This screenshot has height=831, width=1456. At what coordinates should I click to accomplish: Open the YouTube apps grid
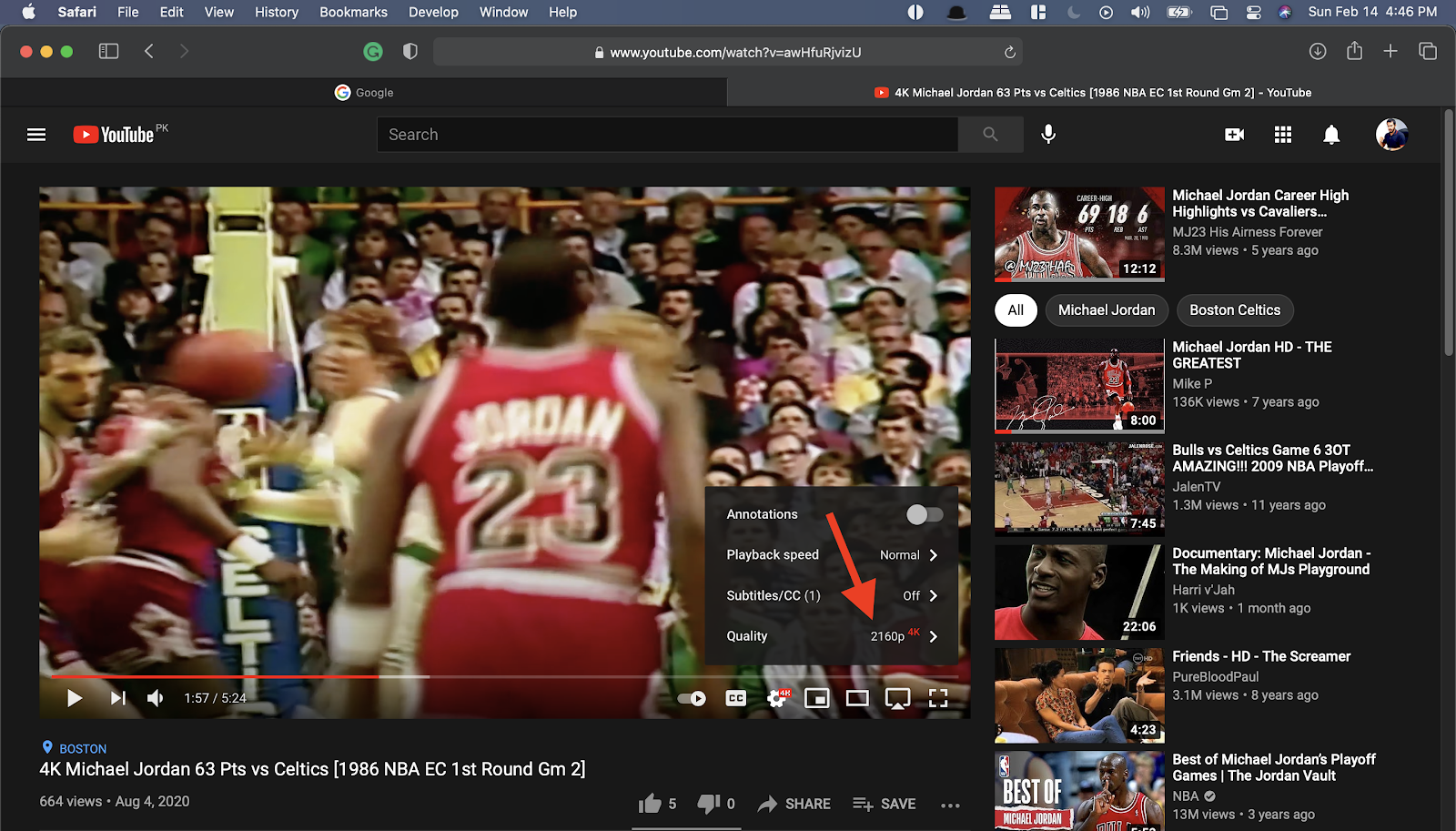[1283, 135]
